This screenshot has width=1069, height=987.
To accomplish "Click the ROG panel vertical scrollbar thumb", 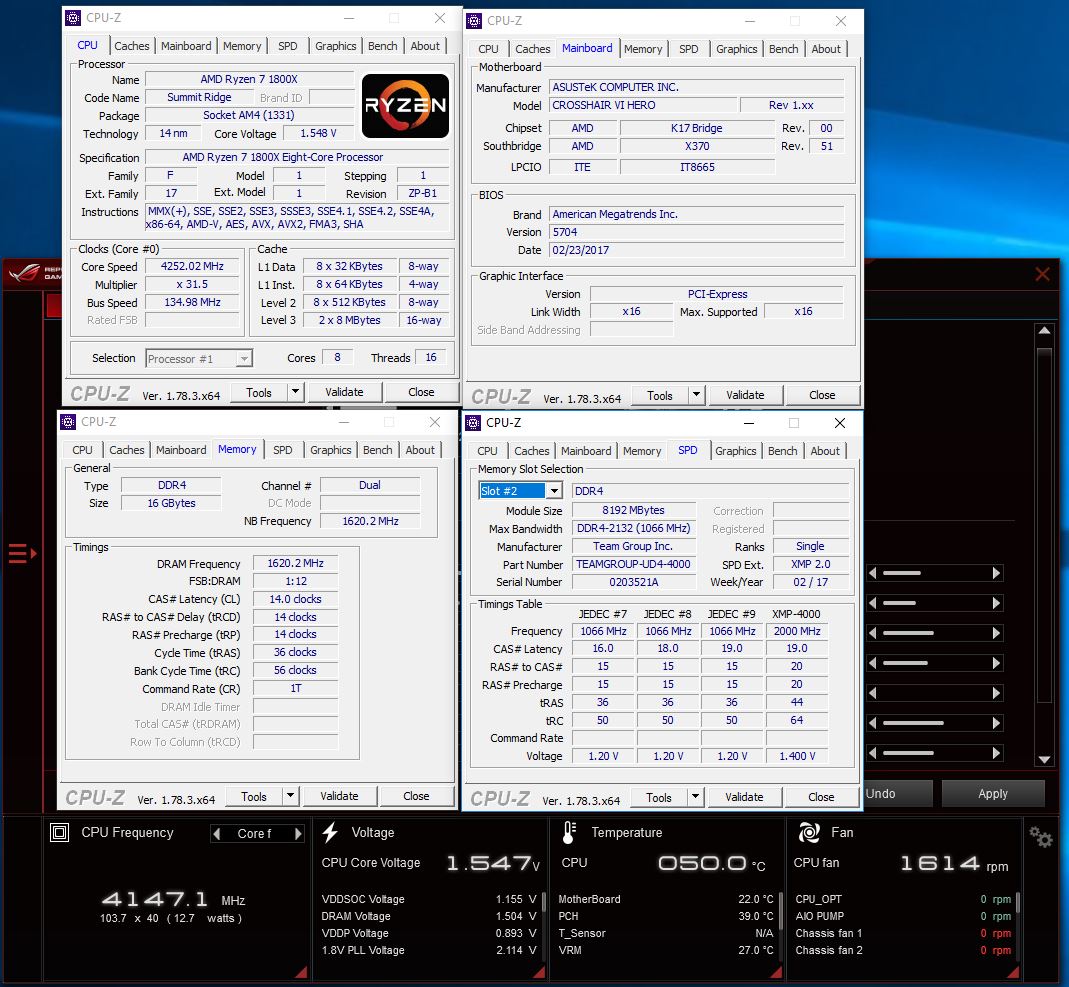I will (x=1044, y=525).
